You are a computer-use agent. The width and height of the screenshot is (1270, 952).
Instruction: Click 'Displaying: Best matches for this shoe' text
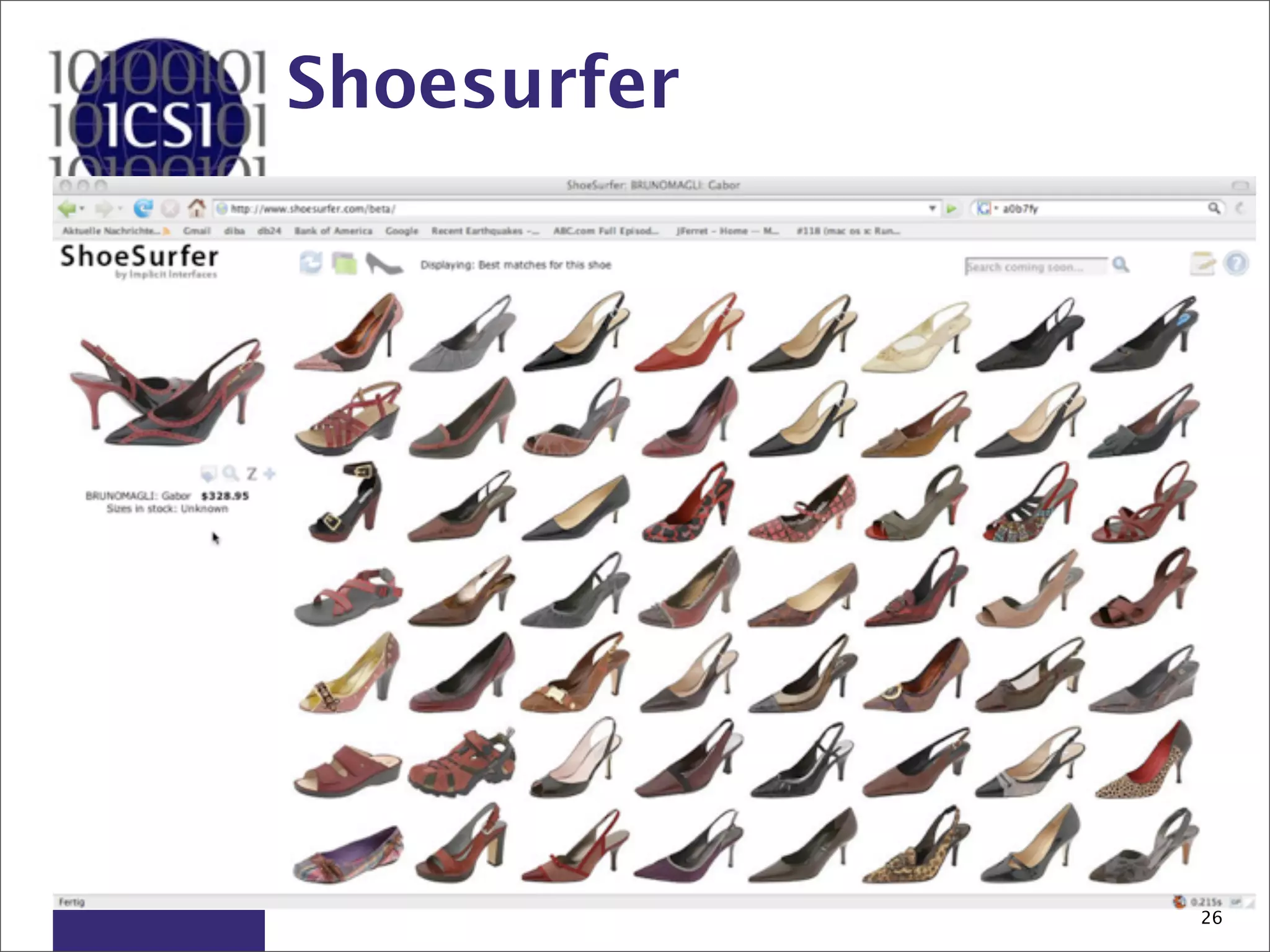click(x=515, y=265)
